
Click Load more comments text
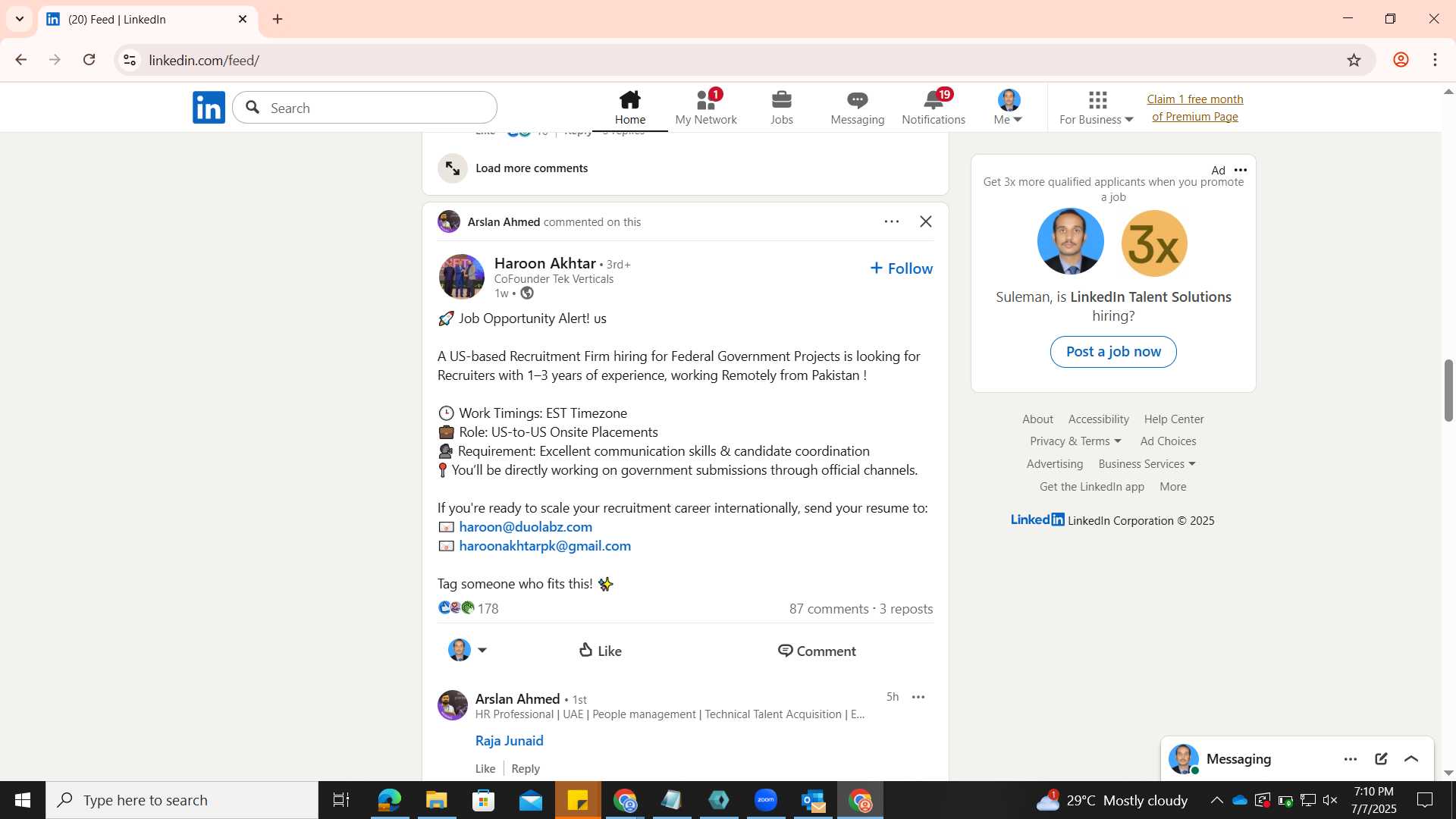532,168
